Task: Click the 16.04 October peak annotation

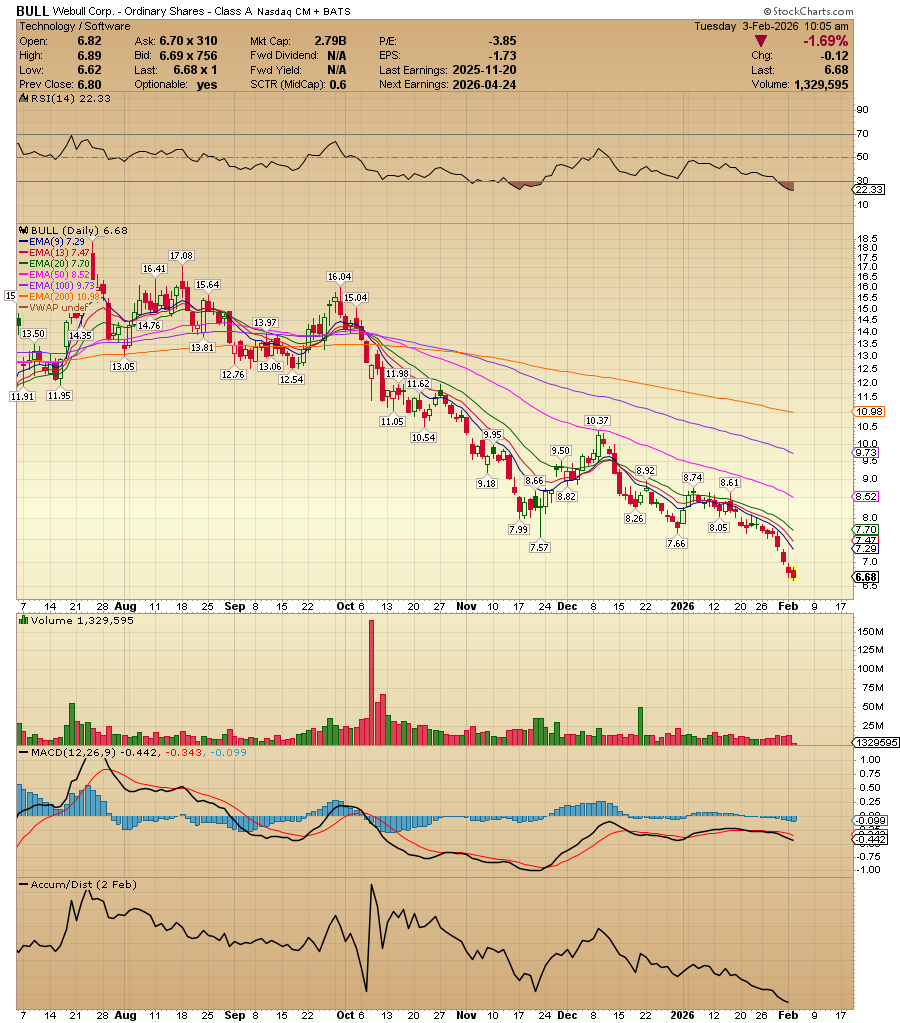Action: [x=339, y=277]
